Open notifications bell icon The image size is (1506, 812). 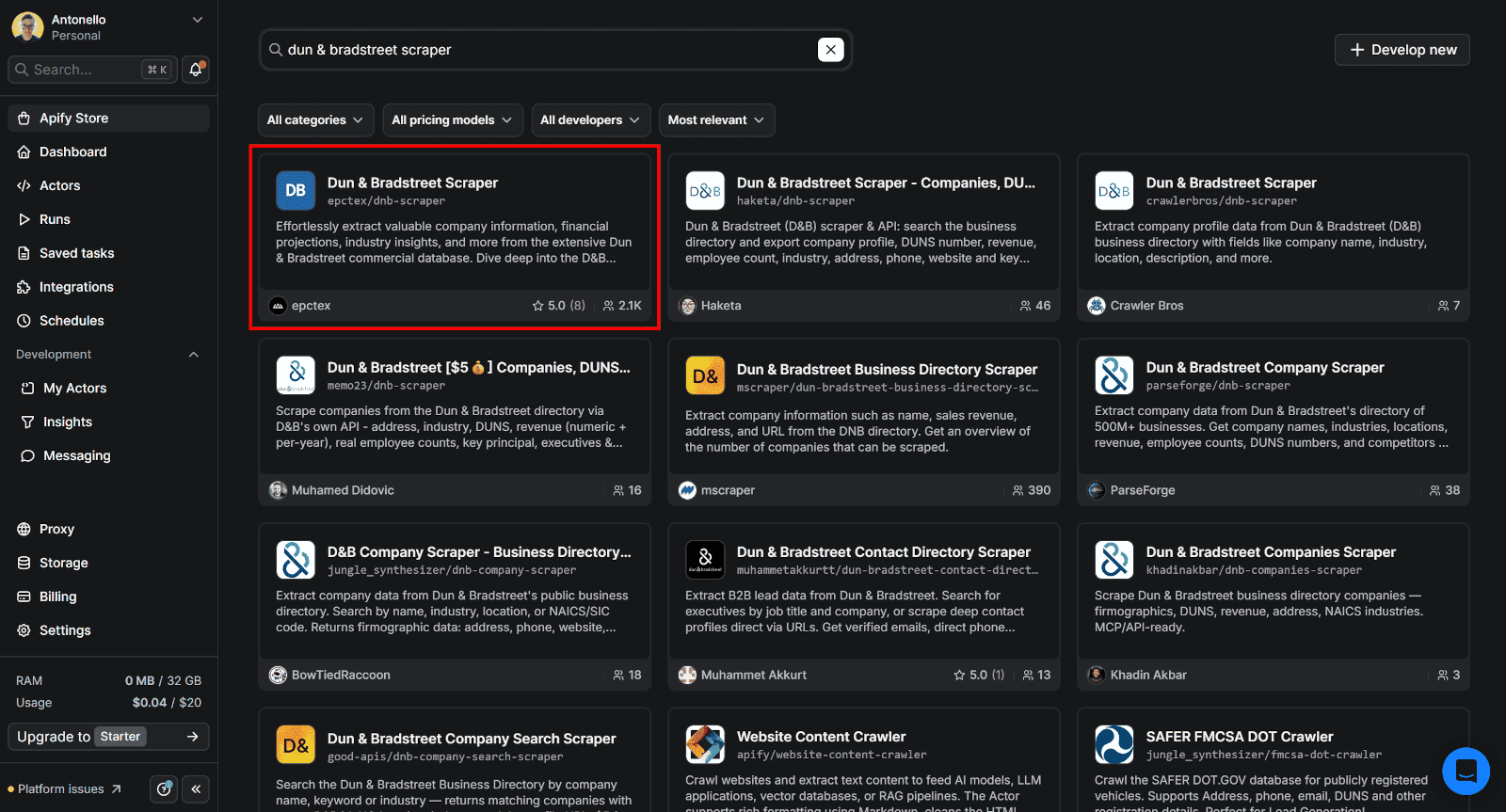tap(196, 70)
